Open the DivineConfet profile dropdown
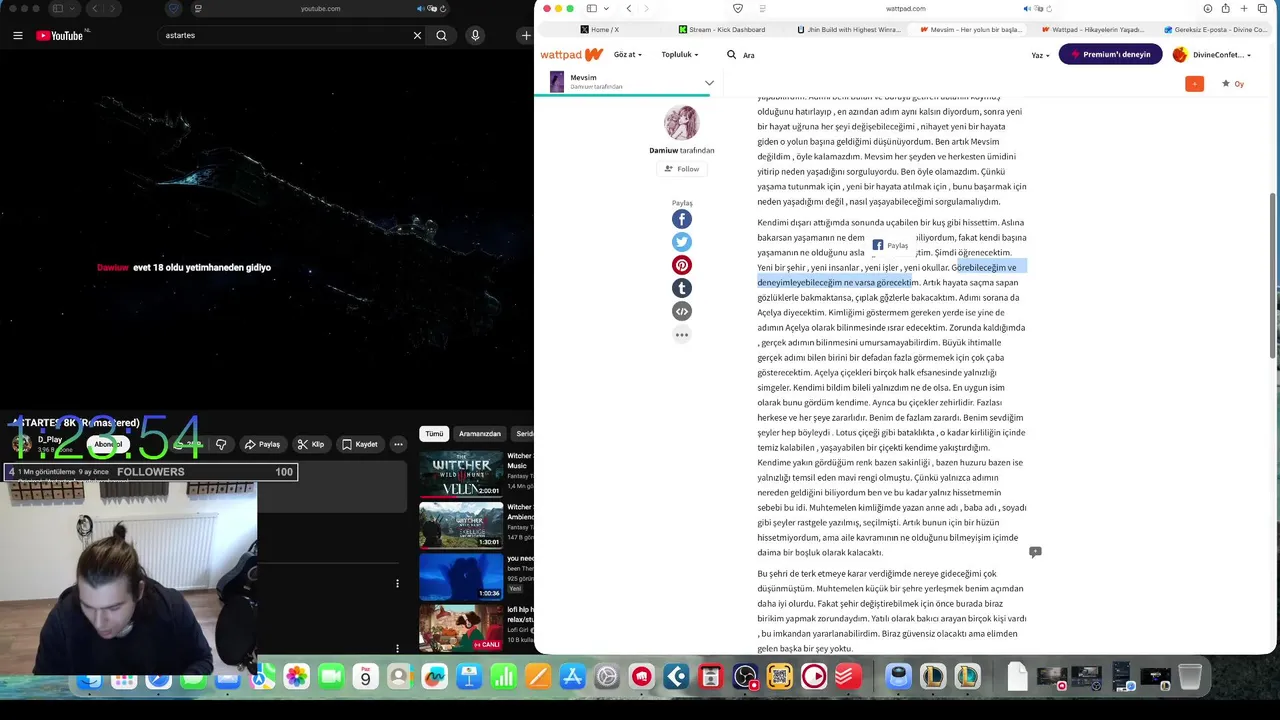The width and height of the screenshot is (1280, 720). pyautogui.click(x=1212, y=54)
